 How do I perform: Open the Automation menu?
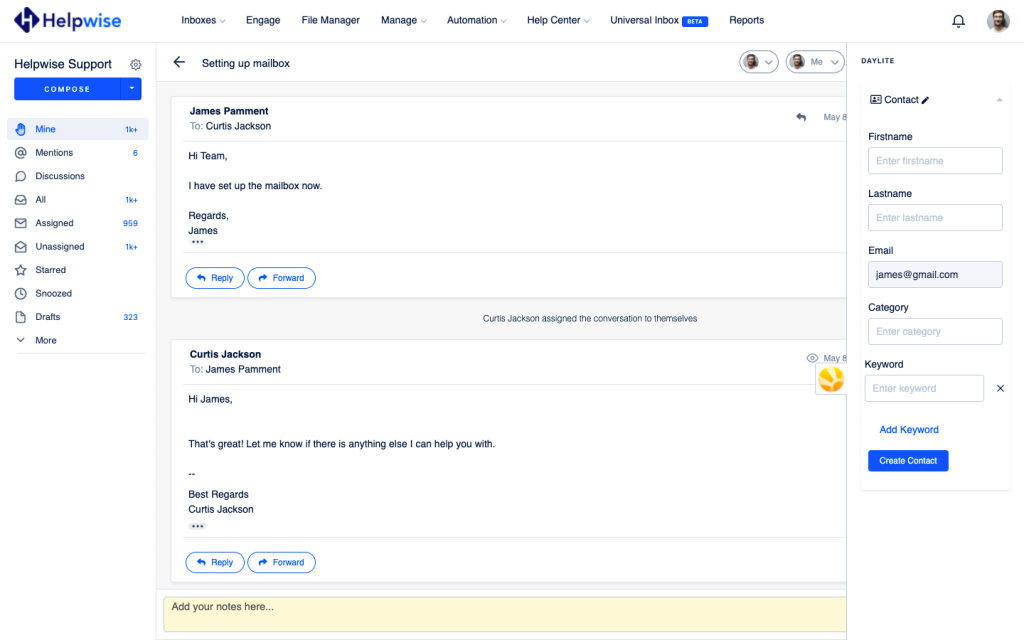click(476, 20)
